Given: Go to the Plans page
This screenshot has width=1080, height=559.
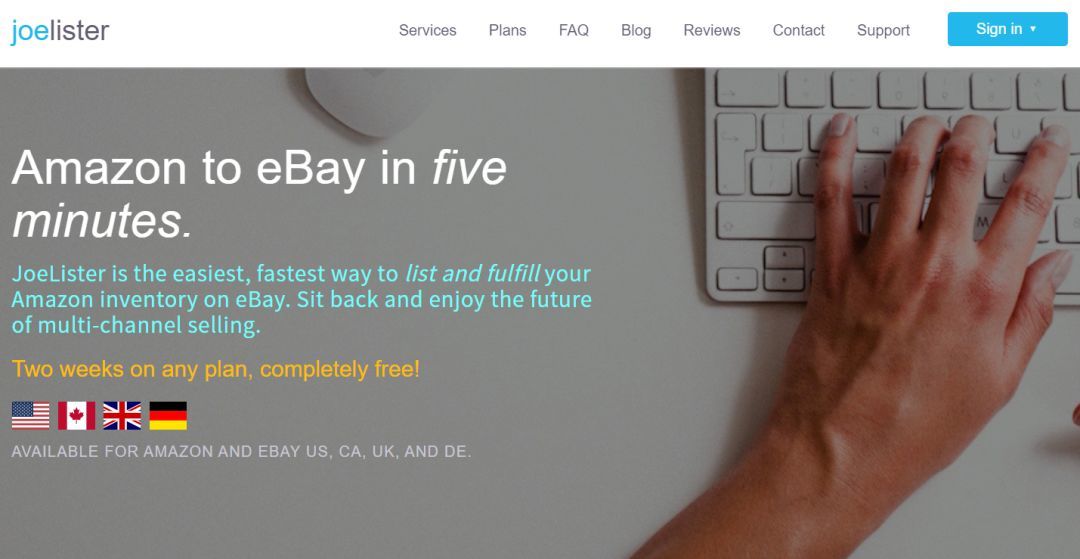Looking at the screenshot, I should [508, 30].
